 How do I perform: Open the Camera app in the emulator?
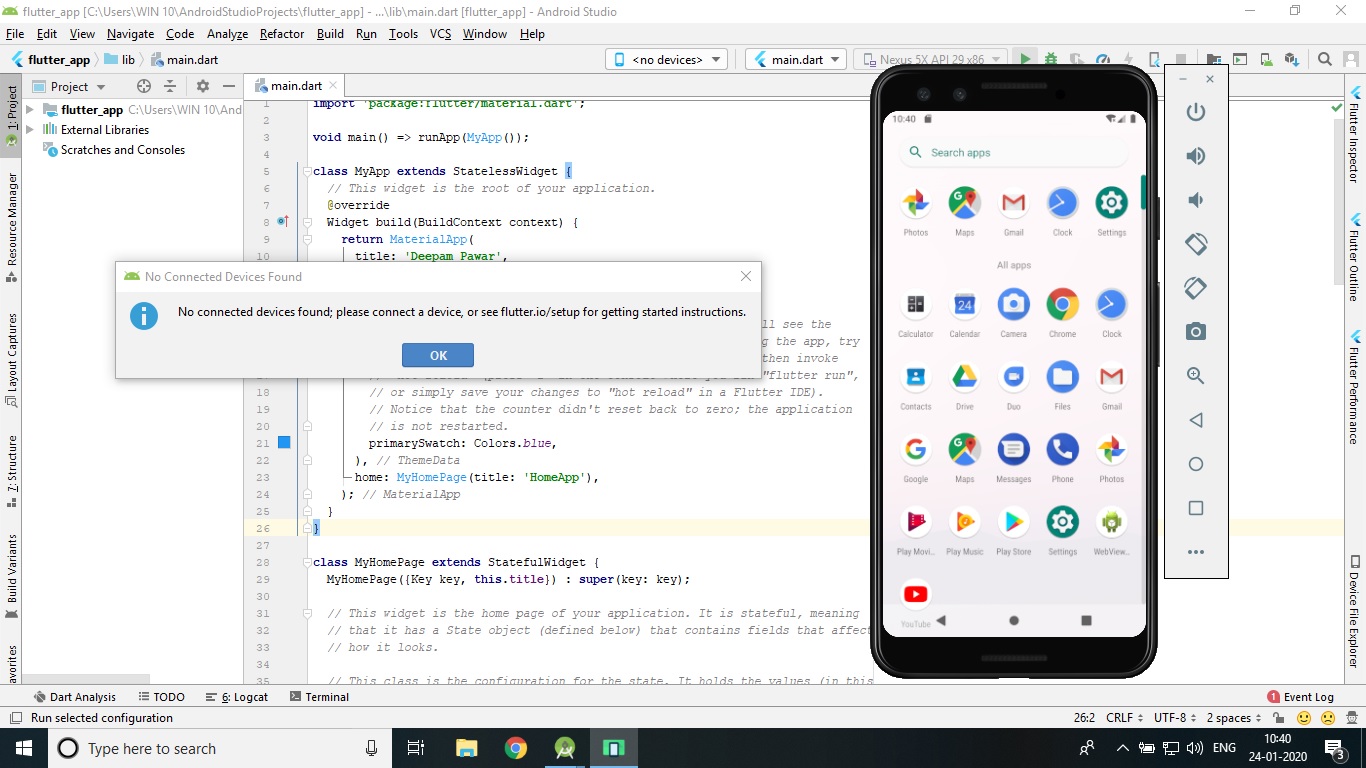[1013, 312]
